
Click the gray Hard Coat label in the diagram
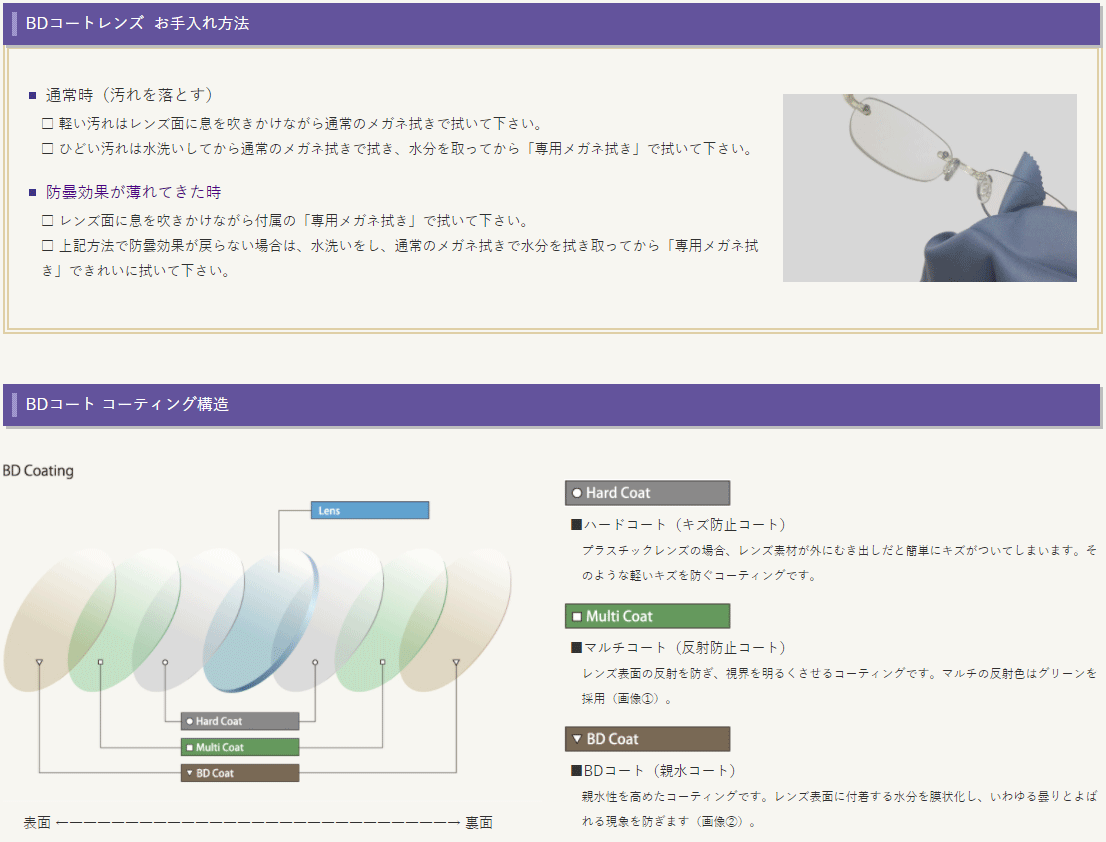coord(240,721)
